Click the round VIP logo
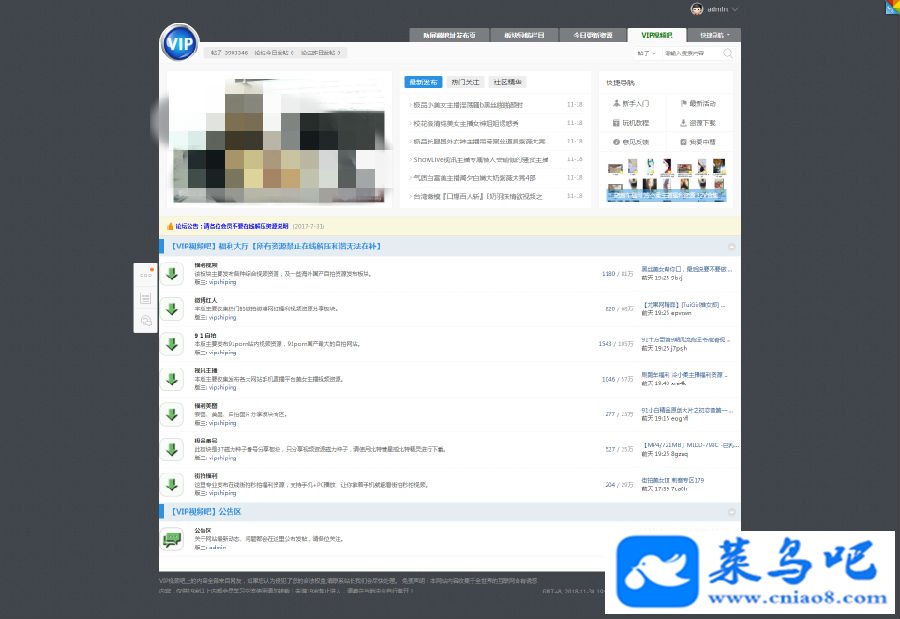 (180, 42)
